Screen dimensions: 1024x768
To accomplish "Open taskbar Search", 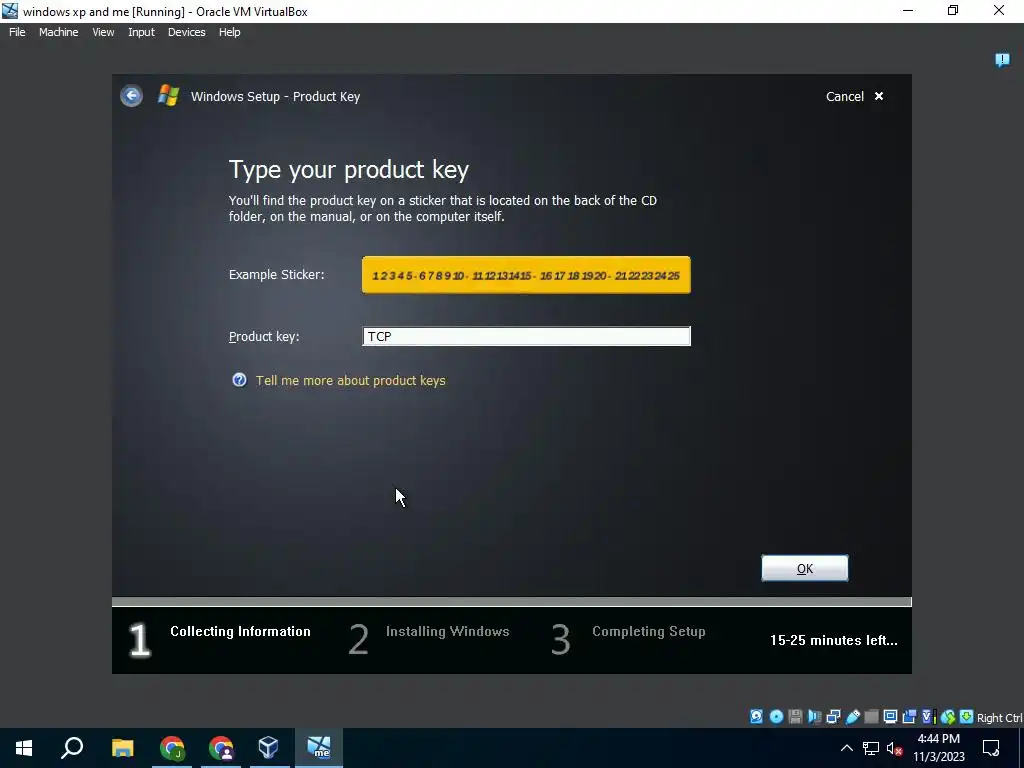I will point(72,748).
